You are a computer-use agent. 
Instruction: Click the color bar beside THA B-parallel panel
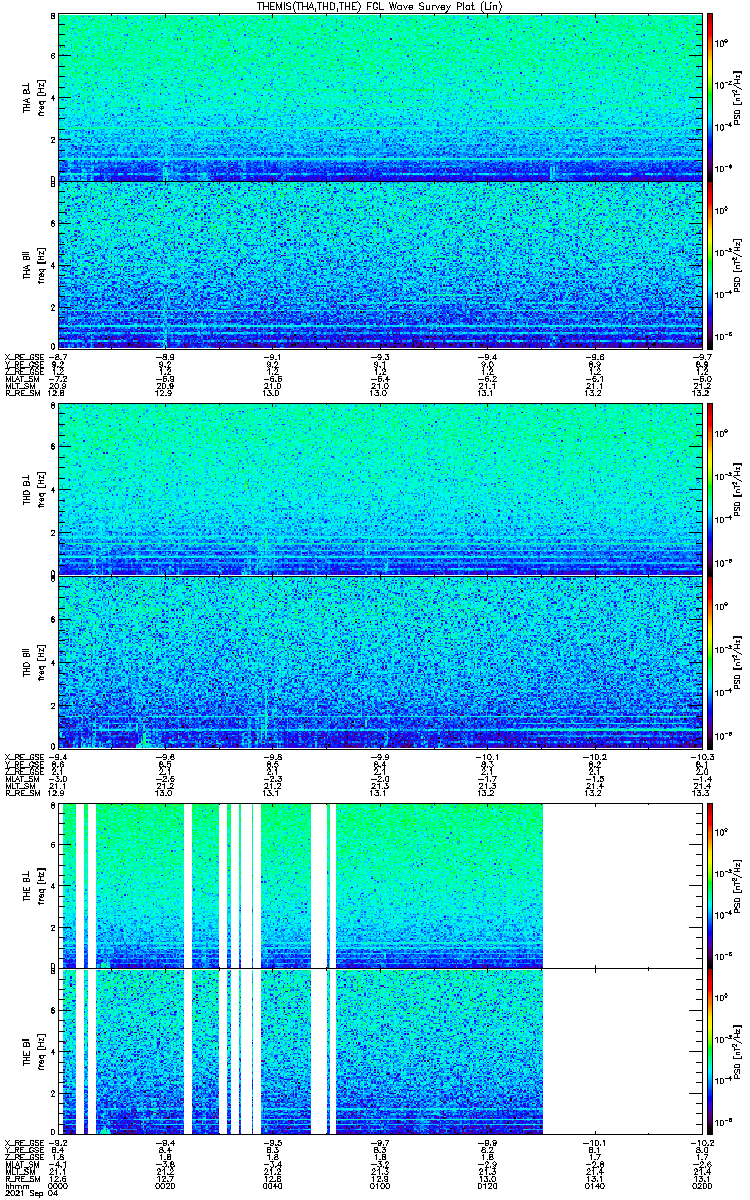point(709,264)
